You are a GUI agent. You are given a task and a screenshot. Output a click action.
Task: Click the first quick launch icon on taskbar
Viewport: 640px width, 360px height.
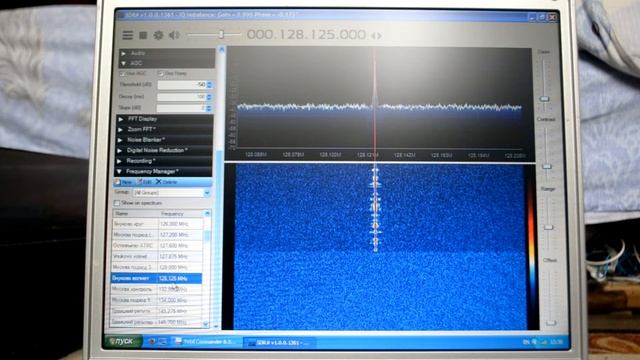click(151, 341)
